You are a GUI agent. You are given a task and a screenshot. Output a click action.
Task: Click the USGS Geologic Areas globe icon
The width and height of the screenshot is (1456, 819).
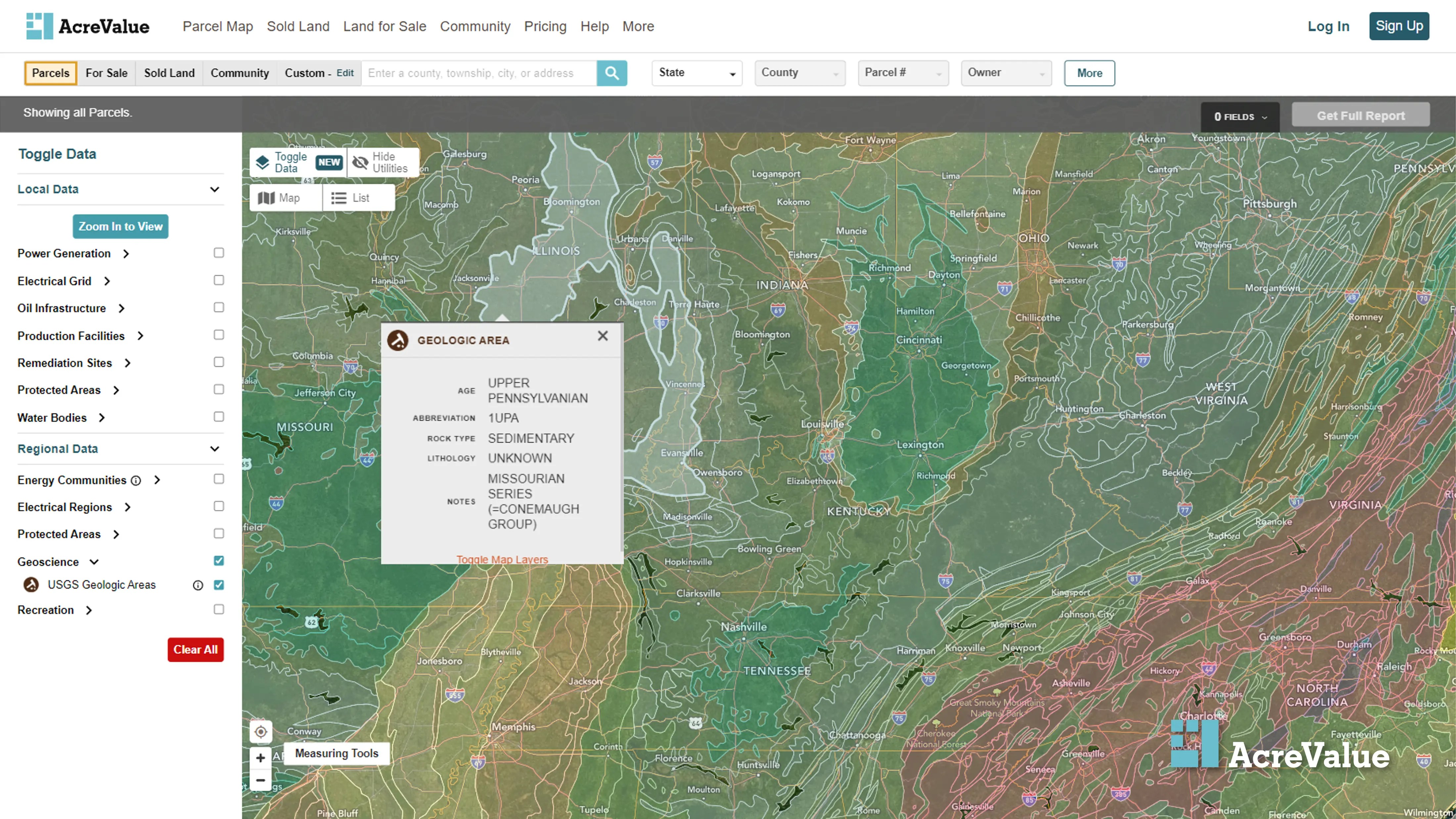coord(30,585)
